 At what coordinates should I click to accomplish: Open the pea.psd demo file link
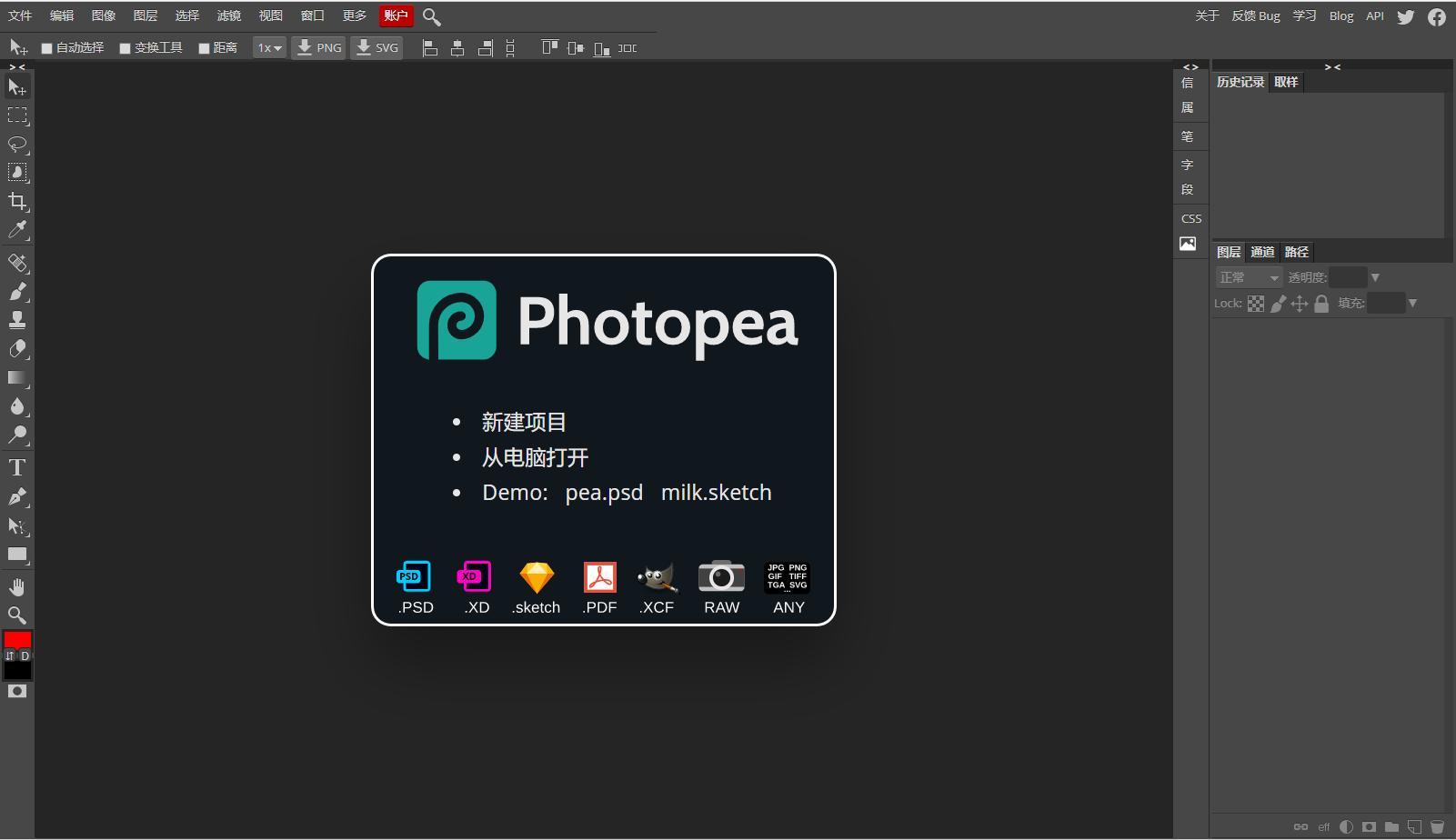tap(603, 492)
